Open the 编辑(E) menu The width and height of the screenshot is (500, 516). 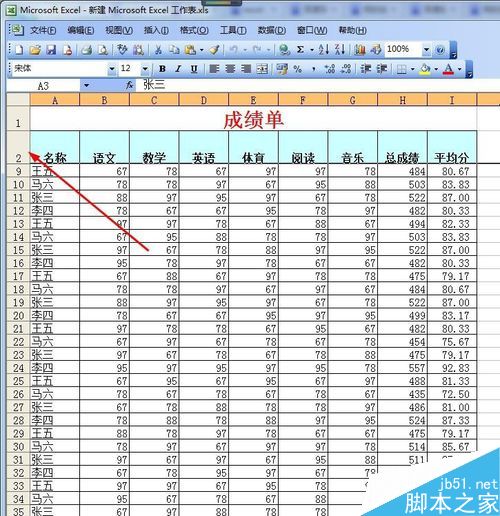point(81,31)
